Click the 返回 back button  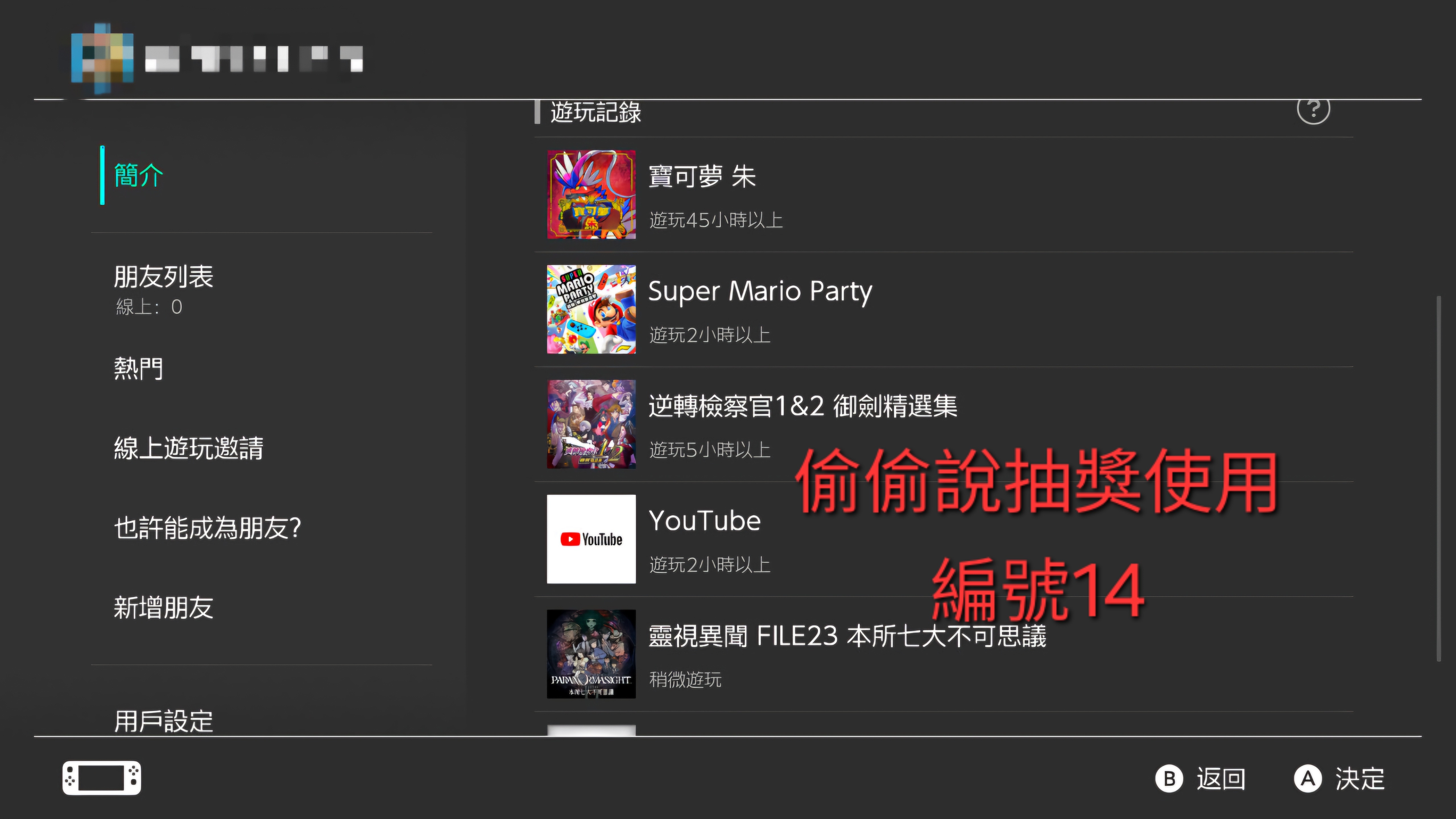pos(1201,778)
